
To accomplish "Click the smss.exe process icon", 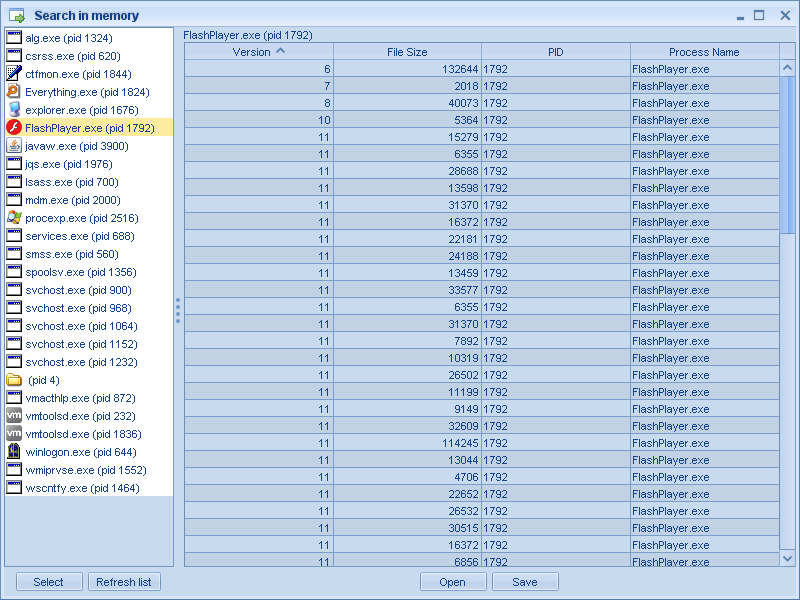I will pyautogui.click(x=14, y=254).
